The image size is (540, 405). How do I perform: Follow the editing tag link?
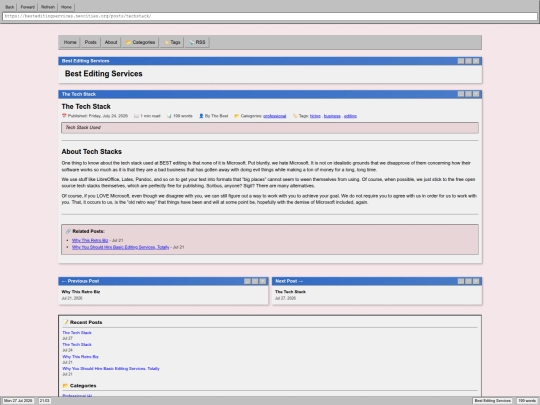pyautogui.click(x=350, y=116)
